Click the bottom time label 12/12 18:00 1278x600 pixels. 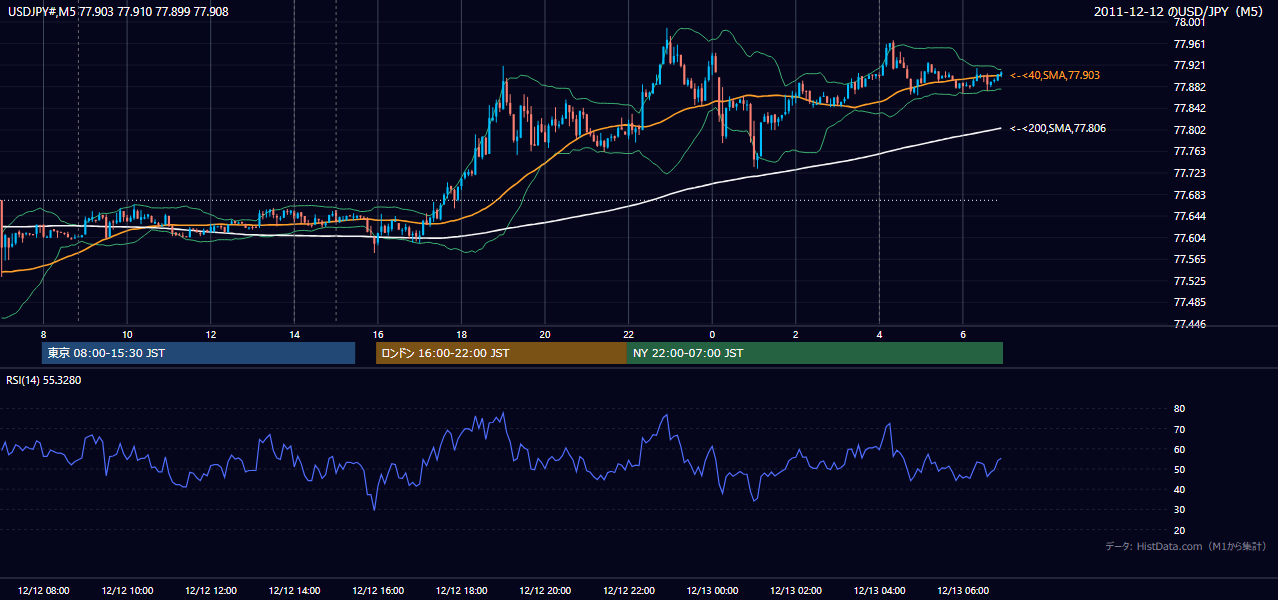tap(461, 591)
